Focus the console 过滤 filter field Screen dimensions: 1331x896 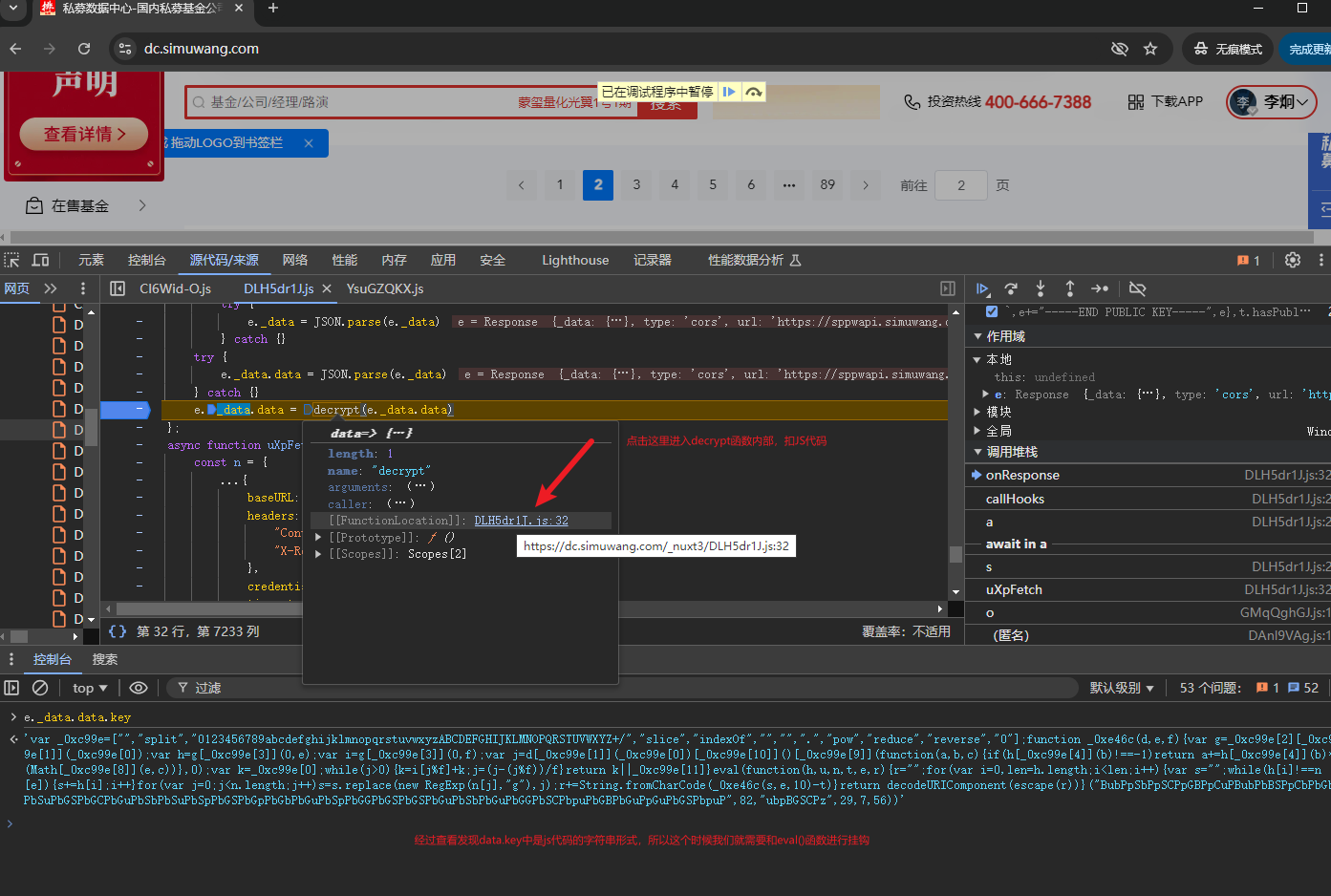[x=621, y=688]
